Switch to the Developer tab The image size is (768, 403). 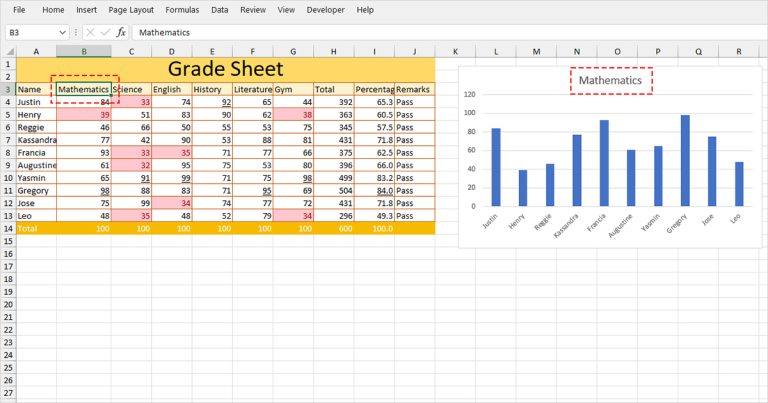pyautogui.click(x=325, y=9)
